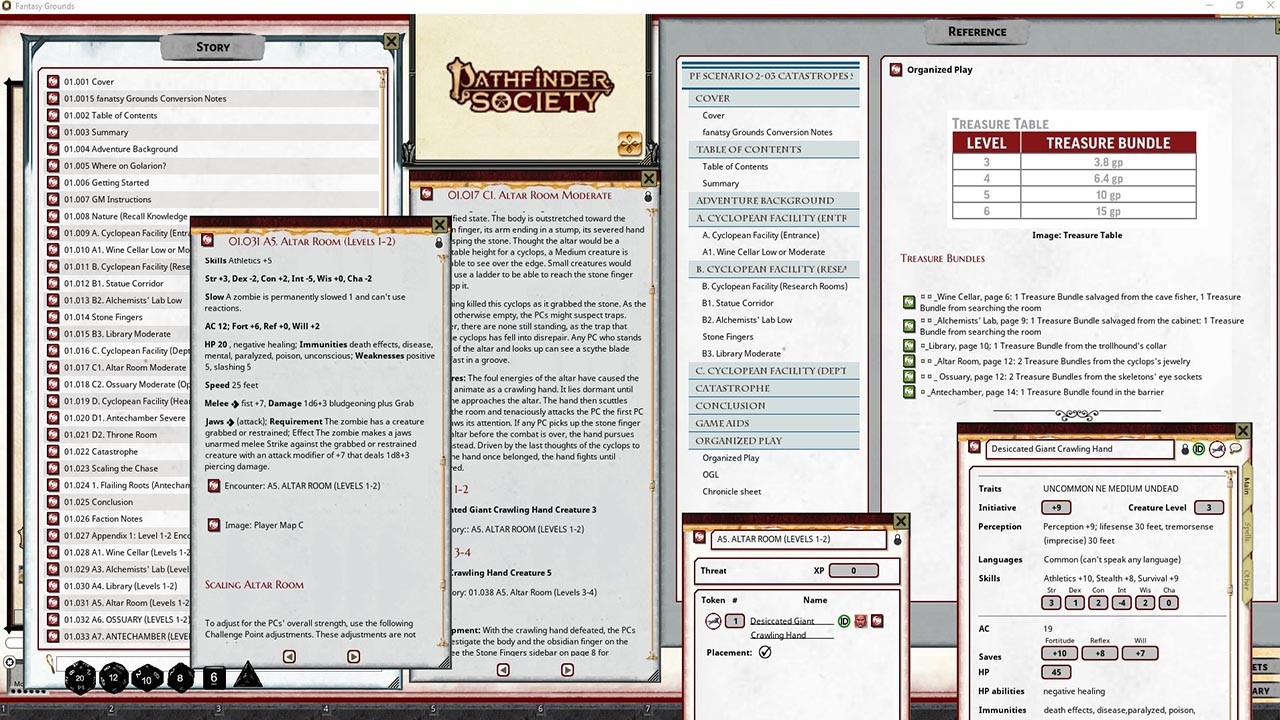This screenshot has width=1280, height=720.
Task: Click the lock icon on the A5 Altar Room encounter window
Action: pos(897,538)
